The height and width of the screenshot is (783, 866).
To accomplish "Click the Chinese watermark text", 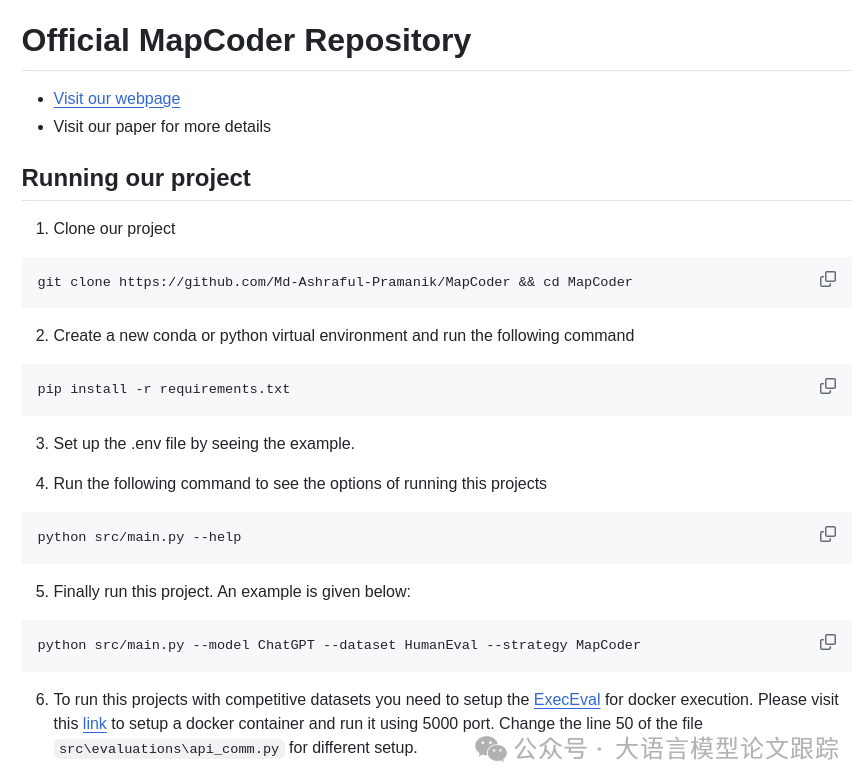I will tap(676, 748).
